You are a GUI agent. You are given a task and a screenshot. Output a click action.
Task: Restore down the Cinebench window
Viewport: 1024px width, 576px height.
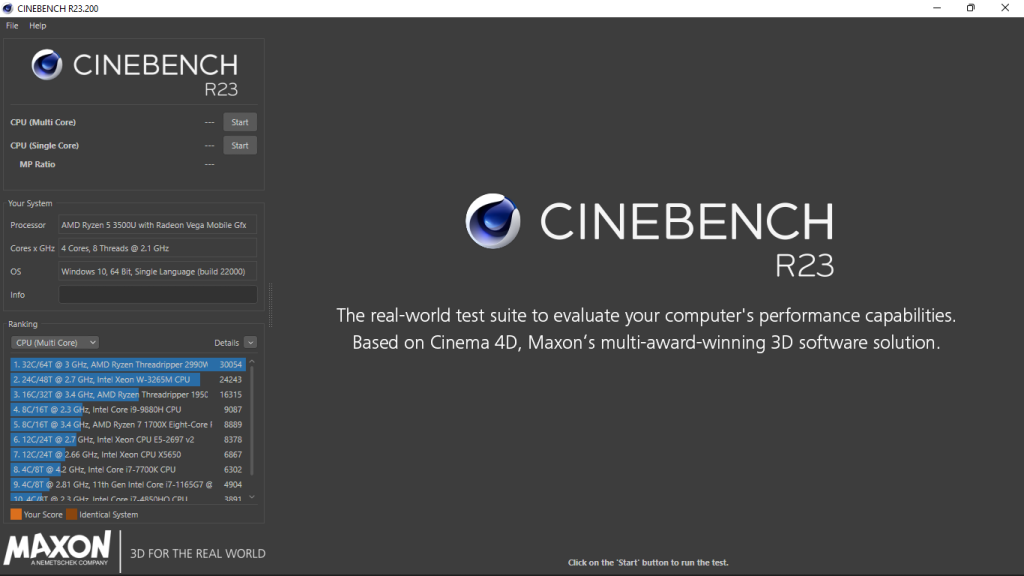971,8
